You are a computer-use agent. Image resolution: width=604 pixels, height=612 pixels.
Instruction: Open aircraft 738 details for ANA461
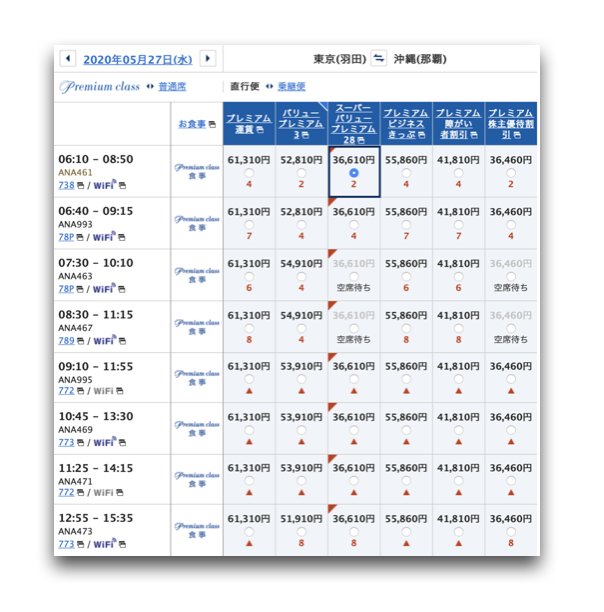click(x=66, y=185)
